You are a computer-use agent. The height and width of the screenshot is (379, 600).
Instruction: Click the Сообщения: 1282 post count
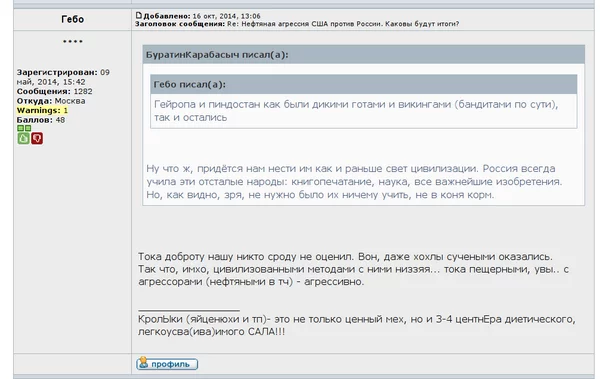(x=54, y=91)
